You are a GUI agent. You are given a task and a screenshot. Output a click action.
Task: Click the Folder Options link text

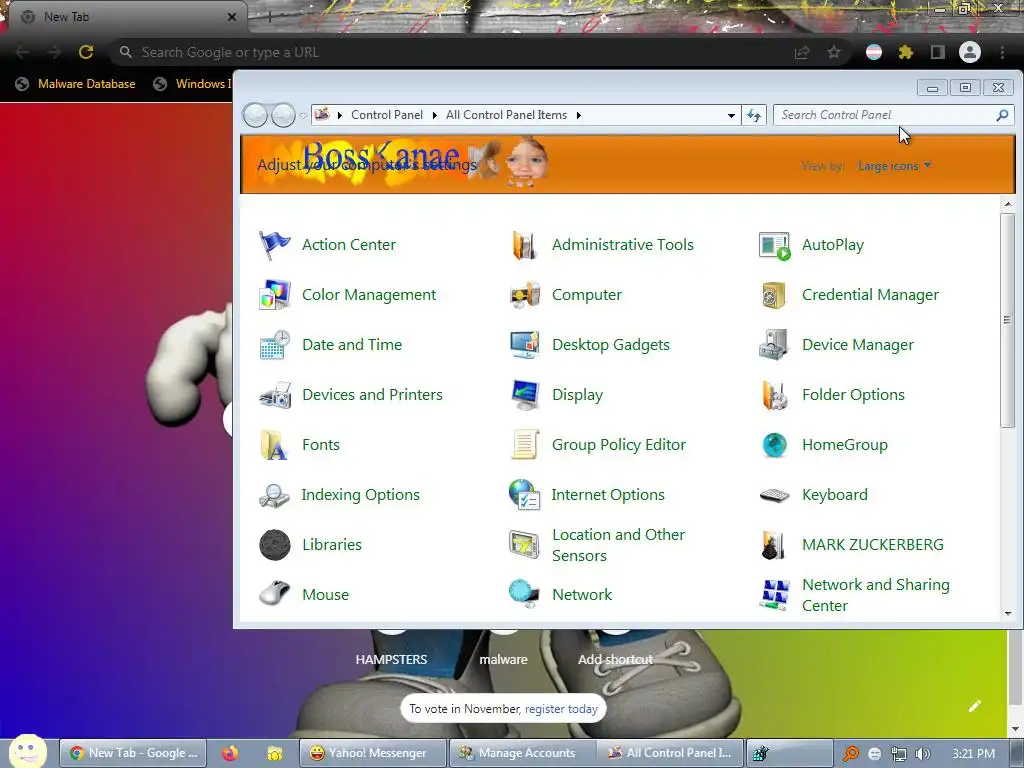[x=853, y=395]
